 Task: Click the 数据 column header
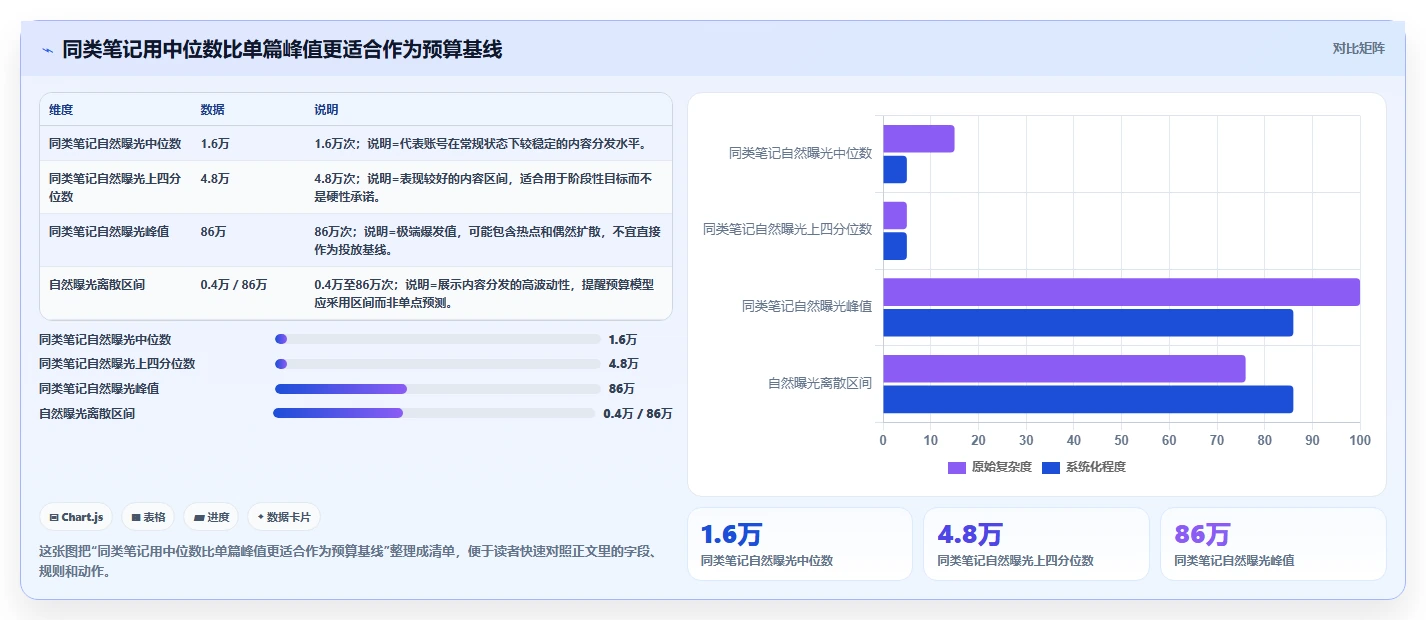(212, 109)
